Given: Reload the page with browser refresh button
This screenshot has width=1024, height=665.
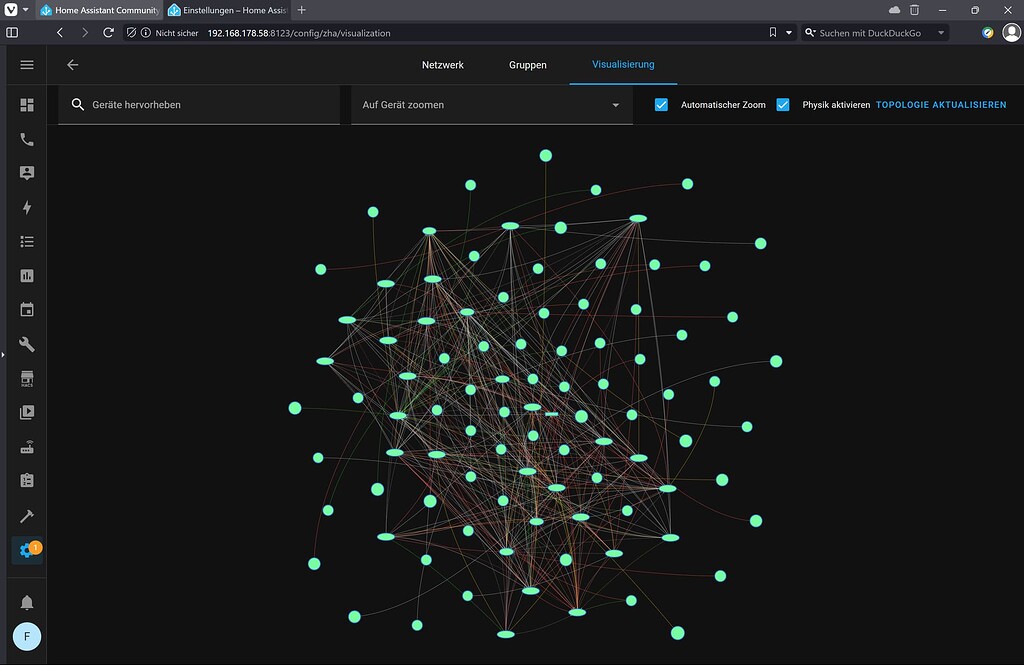Looking at the screenshot, I should pos(109,33).
